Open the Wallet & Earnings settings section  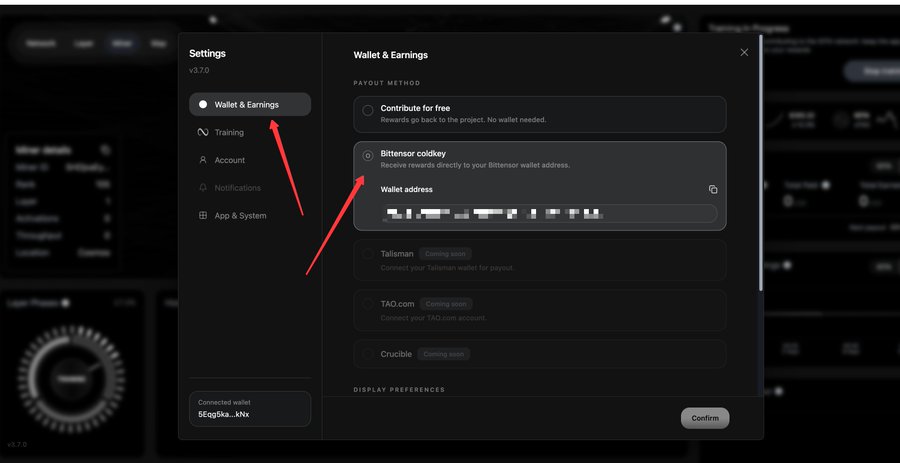250,104
